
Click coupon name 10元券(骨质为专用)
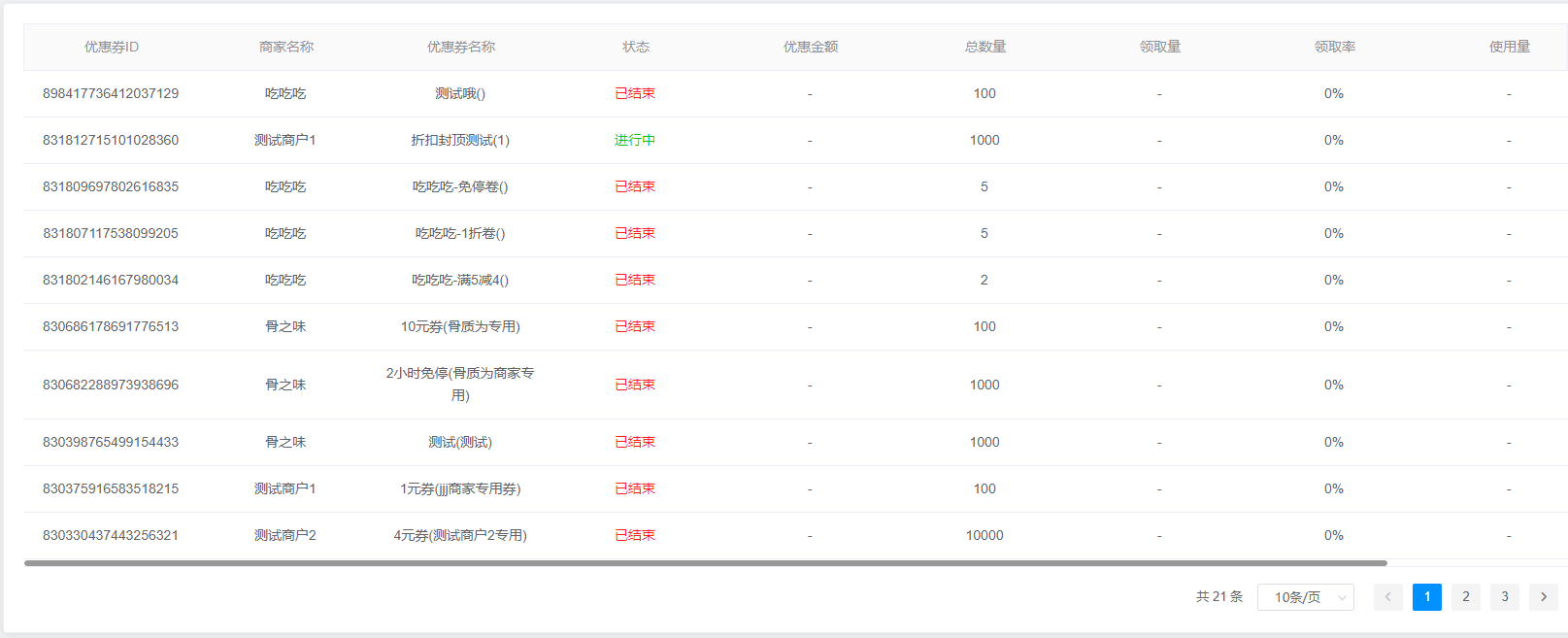coord(460,326)
